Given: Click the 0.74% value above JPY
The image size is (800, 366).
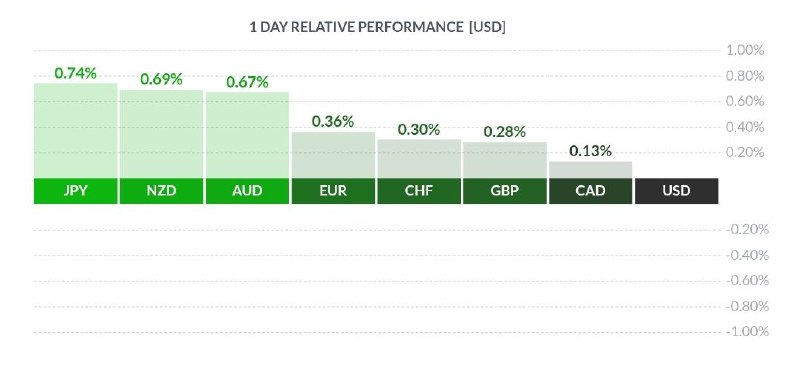Looking at the screenshot, I should click(76, 73).
